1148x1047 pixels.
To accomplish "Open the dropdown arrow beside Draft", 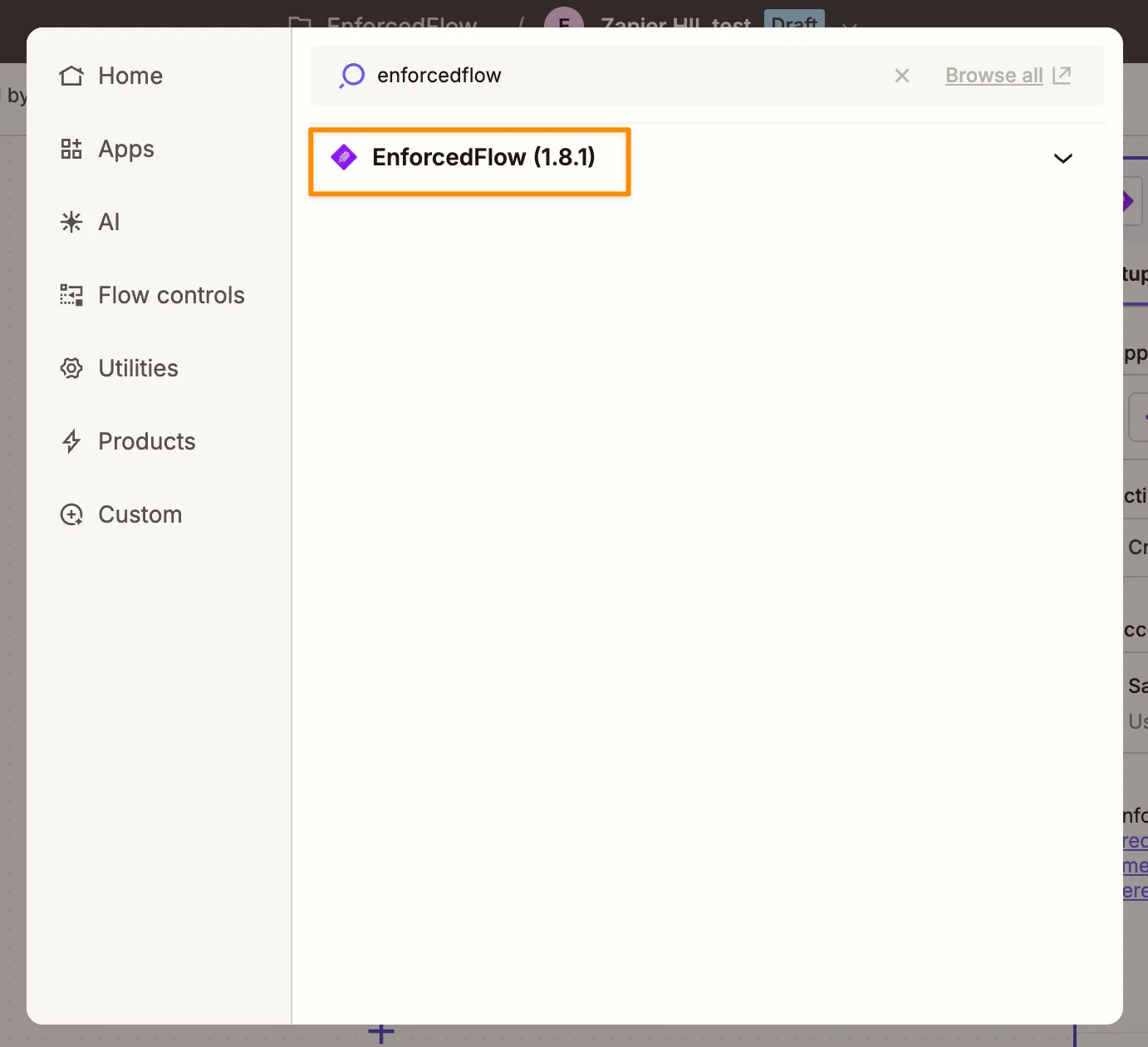I will (849, 23).
